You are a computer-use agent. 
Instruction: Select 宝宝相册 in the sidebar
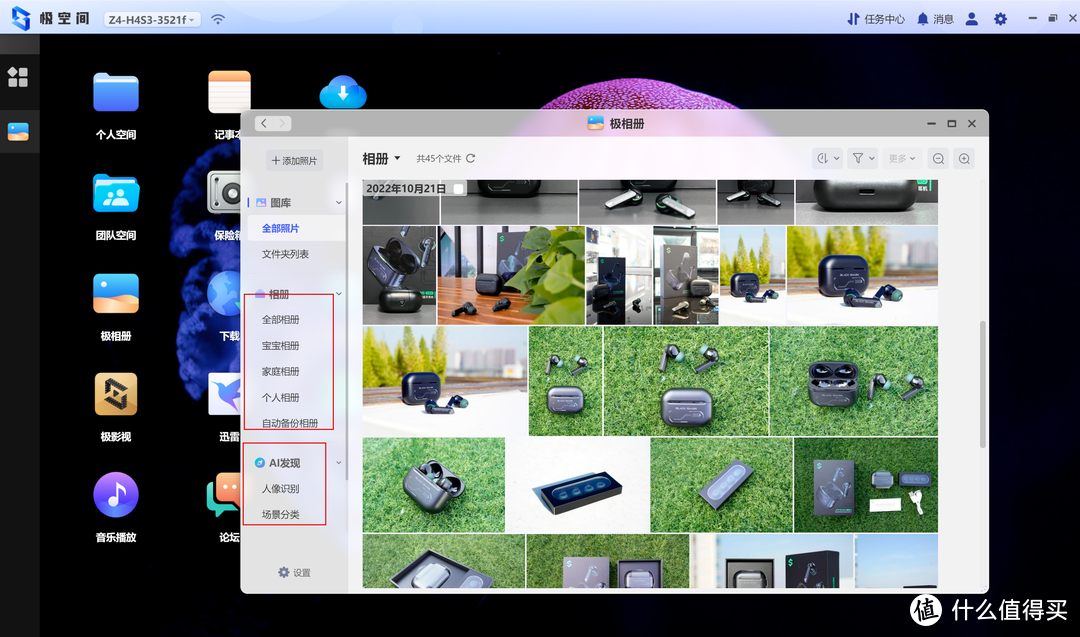[281, 346]
